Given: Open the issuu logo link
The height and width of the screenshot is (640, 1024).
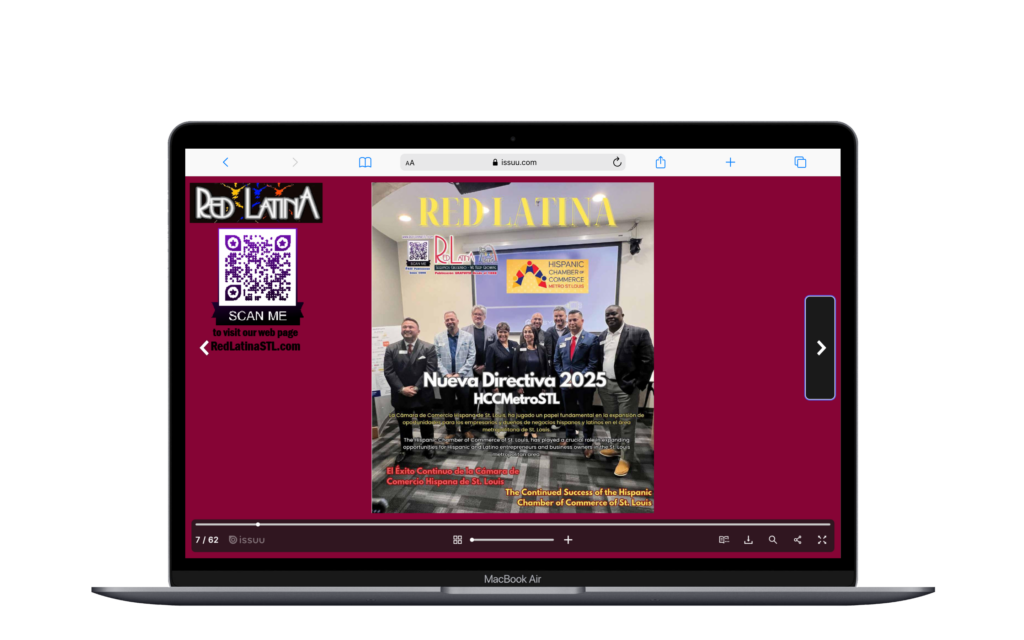Looking at the screenshot, I should (x=247, y=540).
